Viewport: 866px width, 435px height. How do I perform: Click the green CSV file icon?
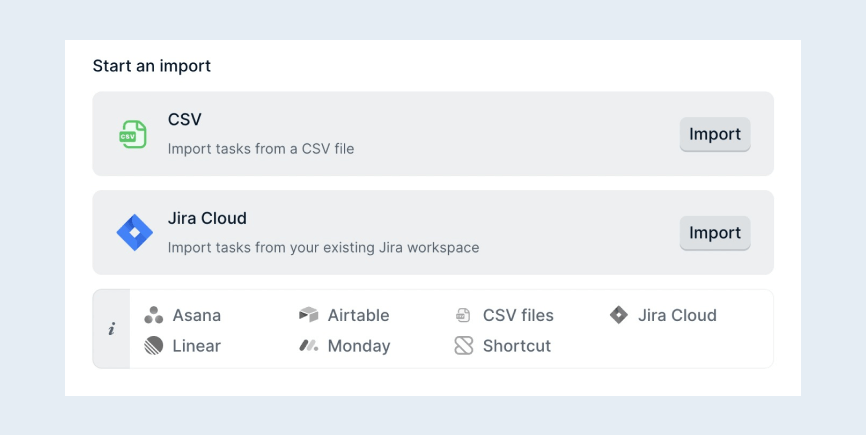pos(133,134)
